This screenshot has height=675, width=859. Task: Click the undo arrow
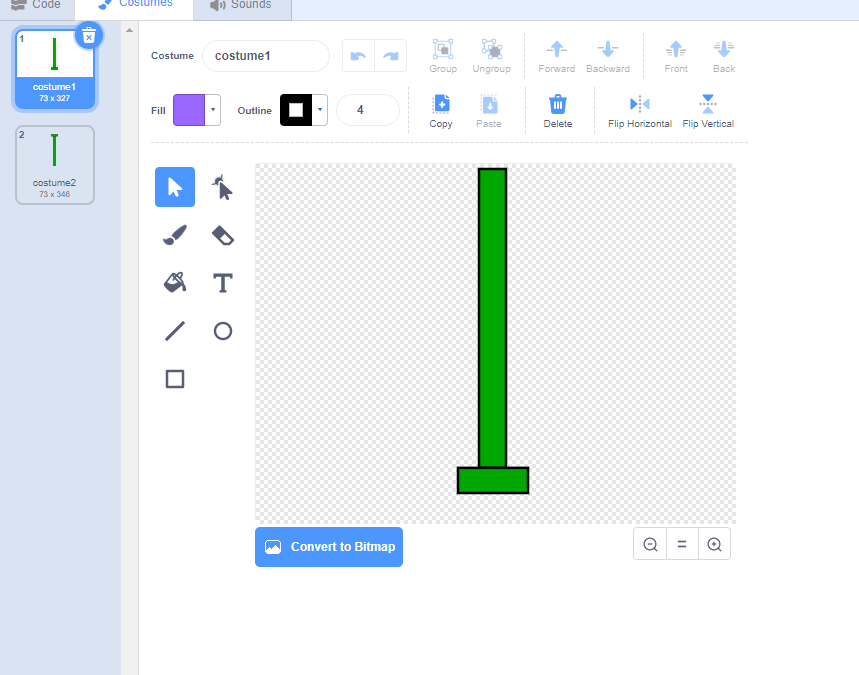click(358, 55)
